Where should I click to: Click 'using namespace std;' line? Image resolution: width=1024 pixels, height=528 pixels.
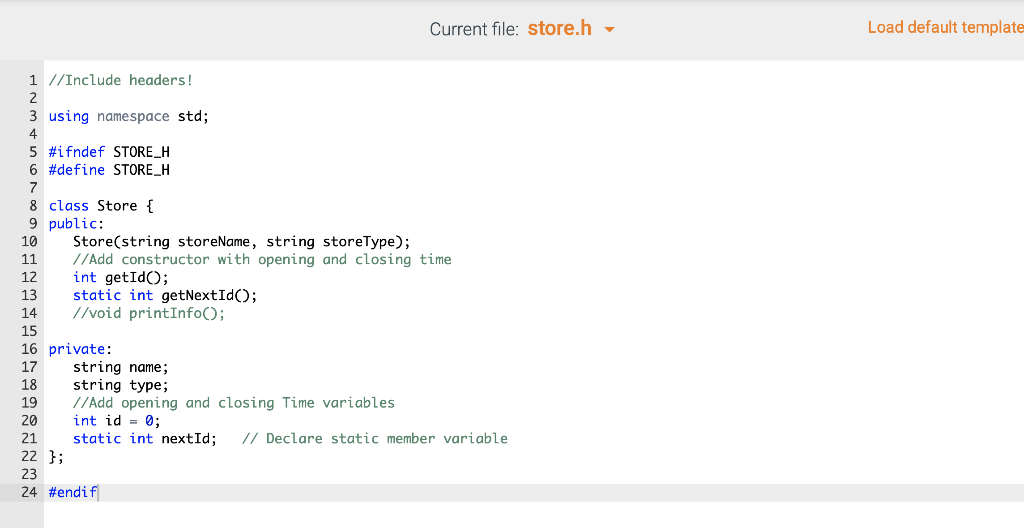coord(129,116)
